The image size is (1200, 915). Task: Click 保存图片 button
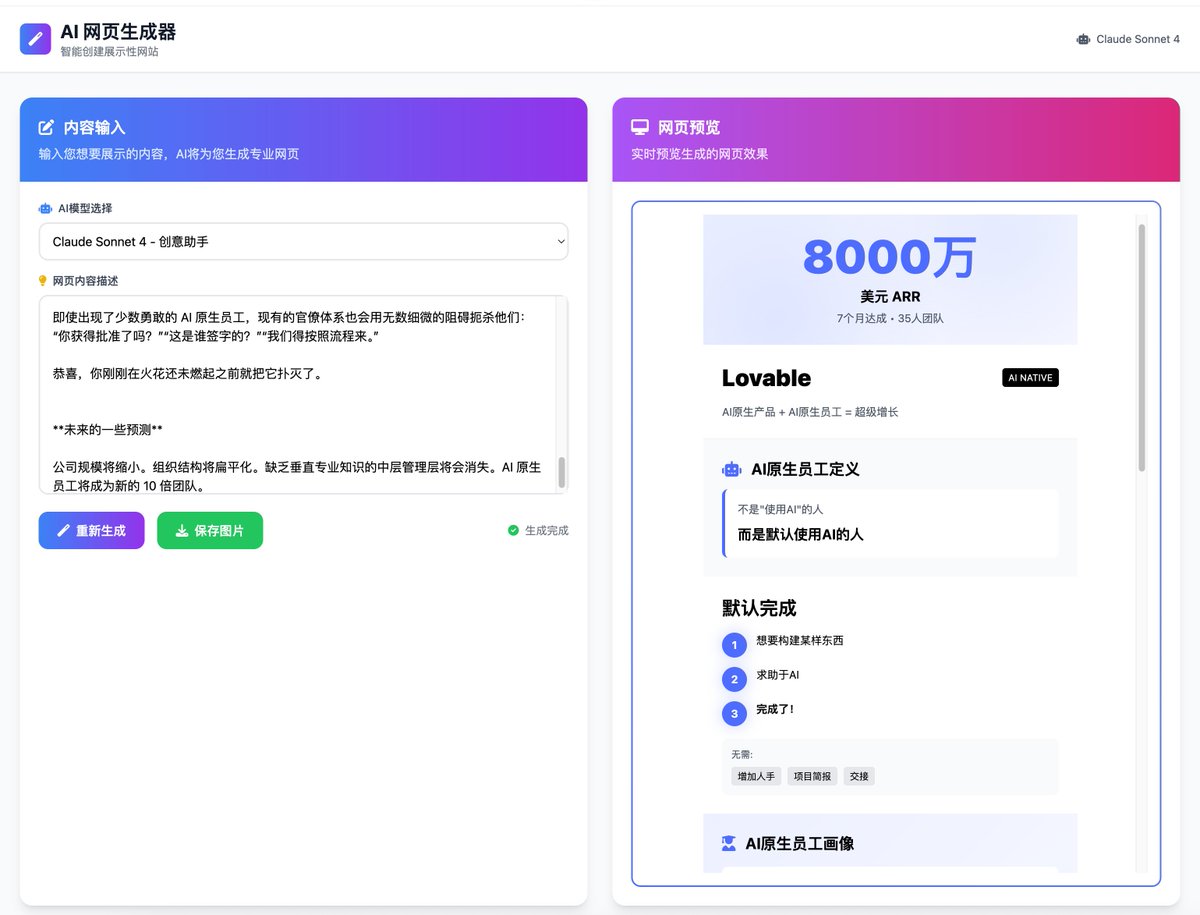click(x=210, y=531)
